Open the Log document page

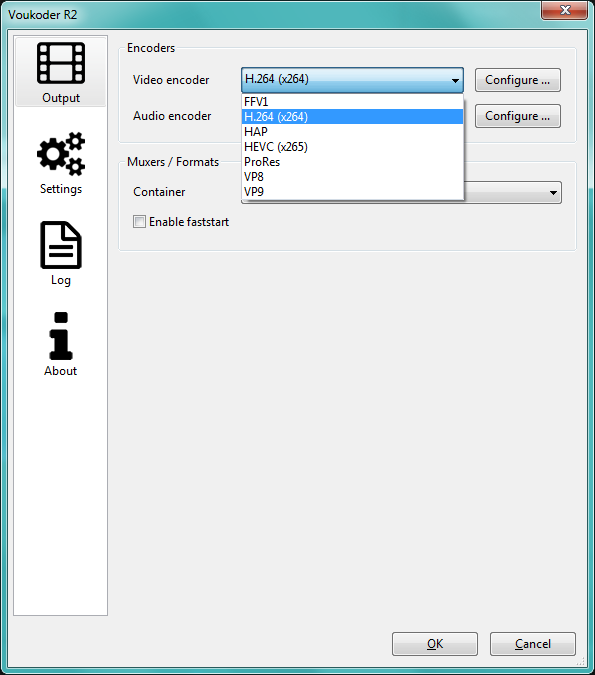click(x=61, y=254)
